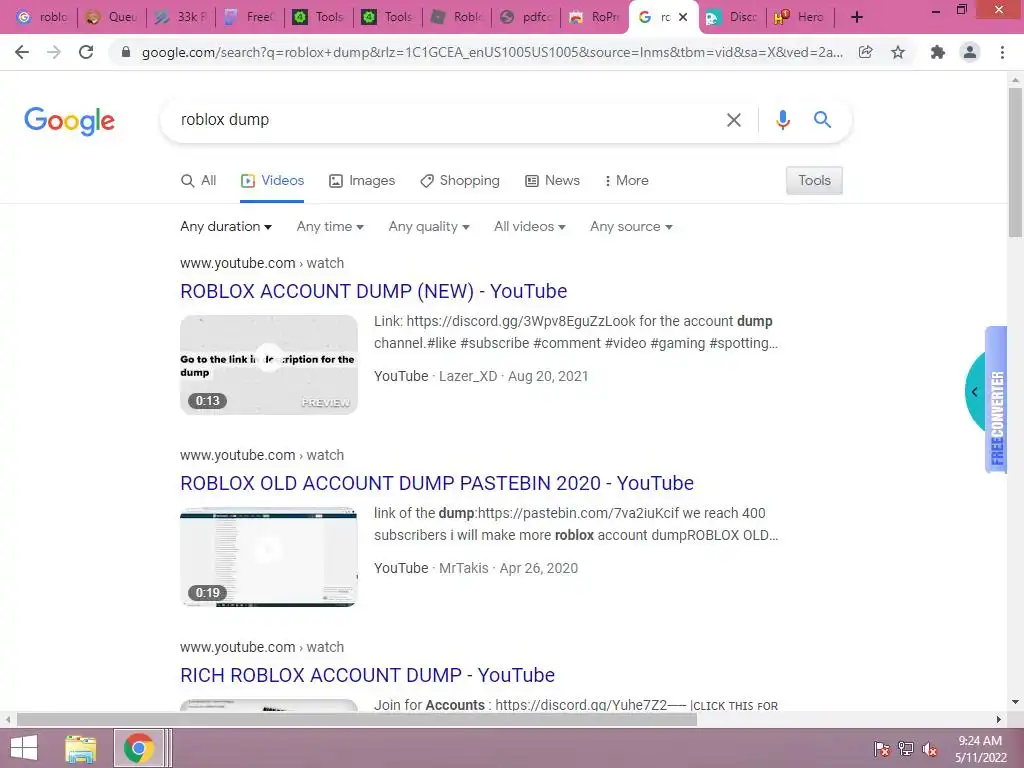The image size is (1024, 768).
Task: Select the Videos results tab
Action: [272, 181]
